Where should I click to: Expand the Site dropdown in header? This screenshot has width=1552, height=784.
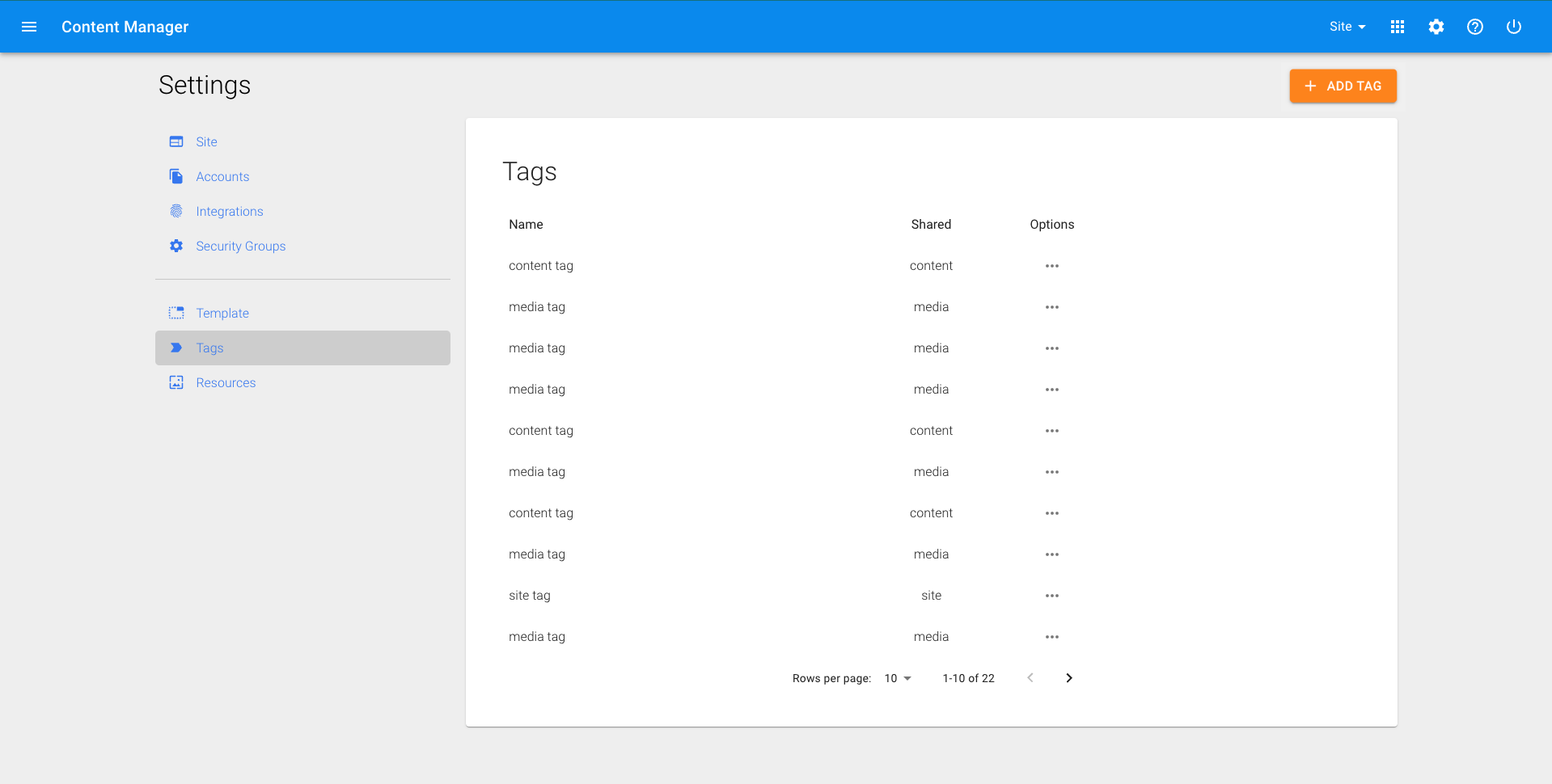click(x=1347, y=27)
